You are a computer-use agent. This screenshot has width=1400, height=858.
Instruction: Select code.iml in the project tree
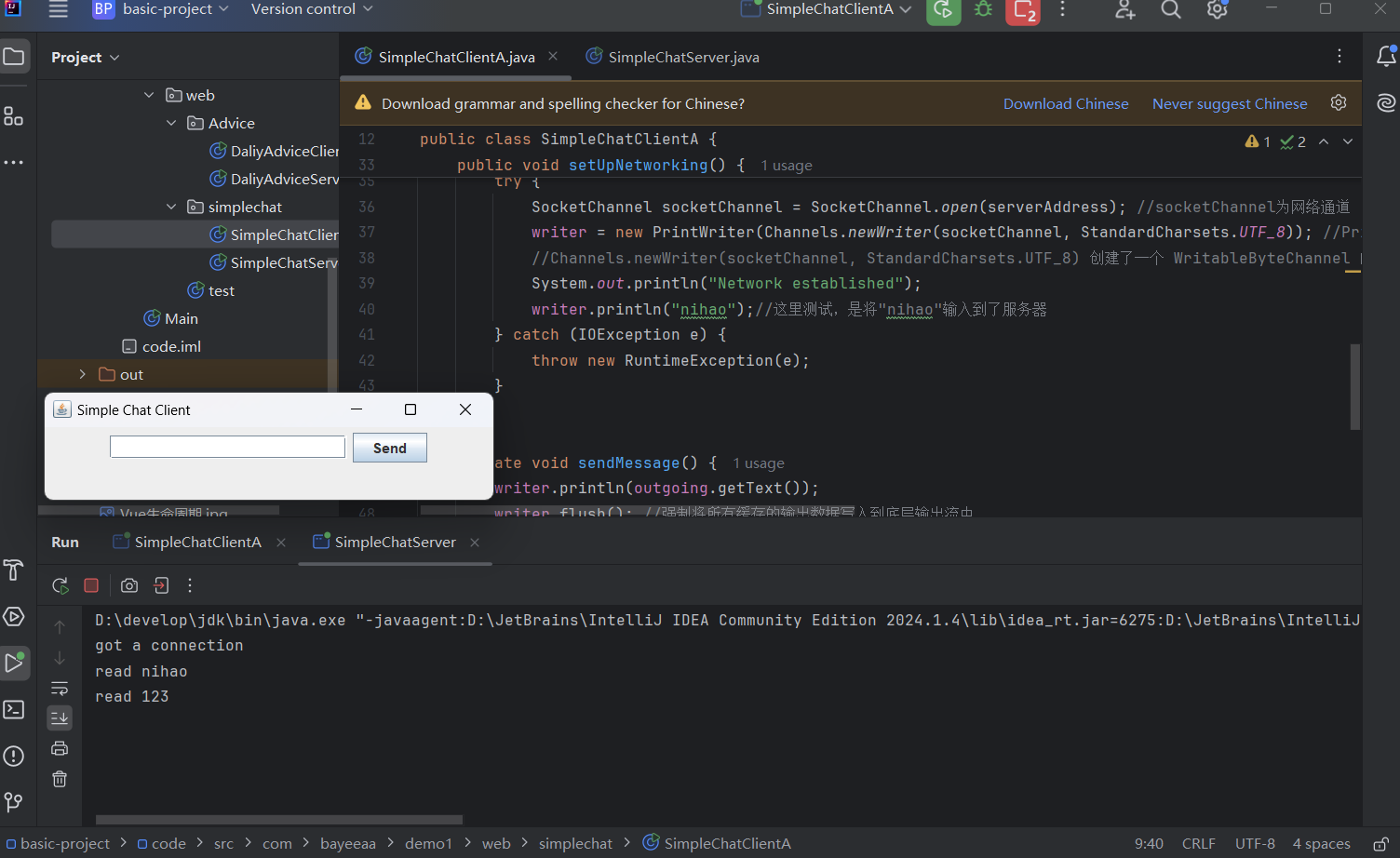click(162, 346)
